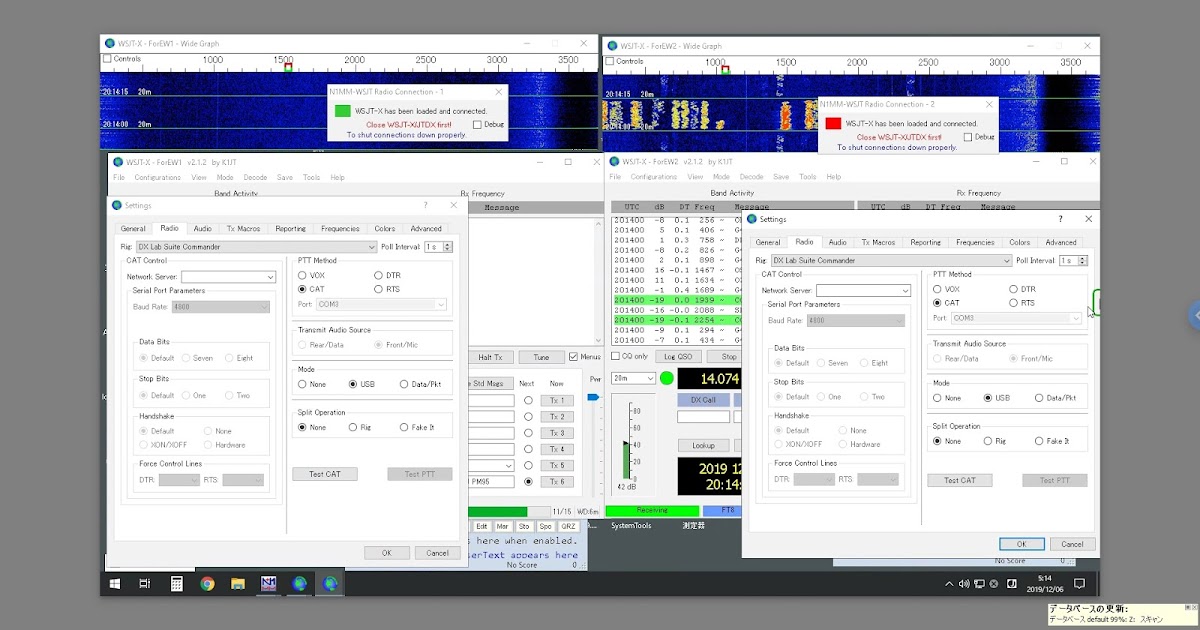Click the ForEW1 main window title icon

[x=117, y=162]
